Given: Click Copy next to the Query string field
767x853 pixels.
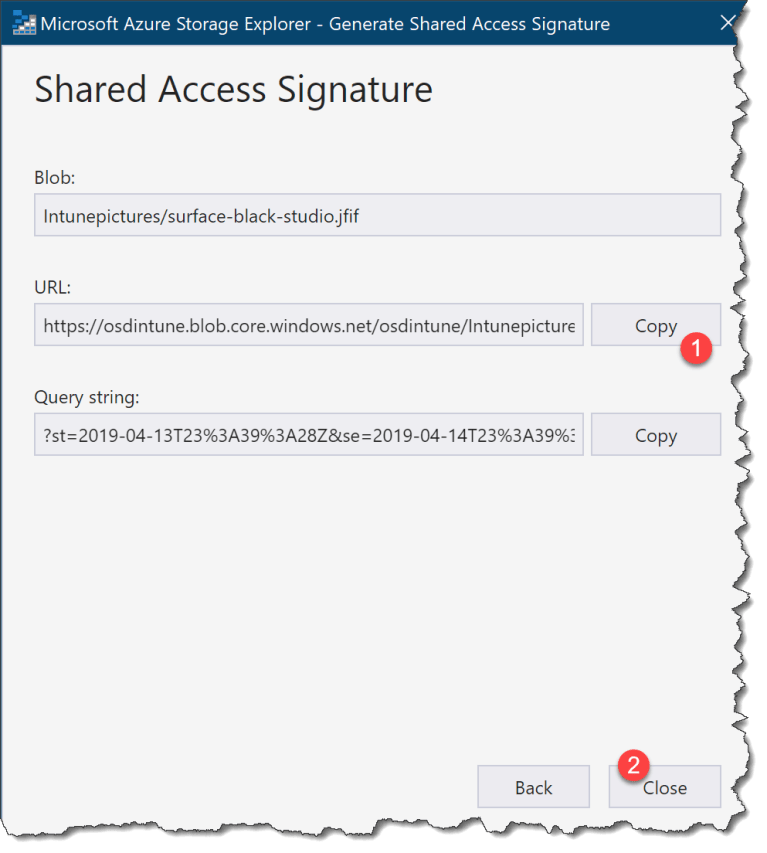Looking at the screenshot, I should (655, 435).
